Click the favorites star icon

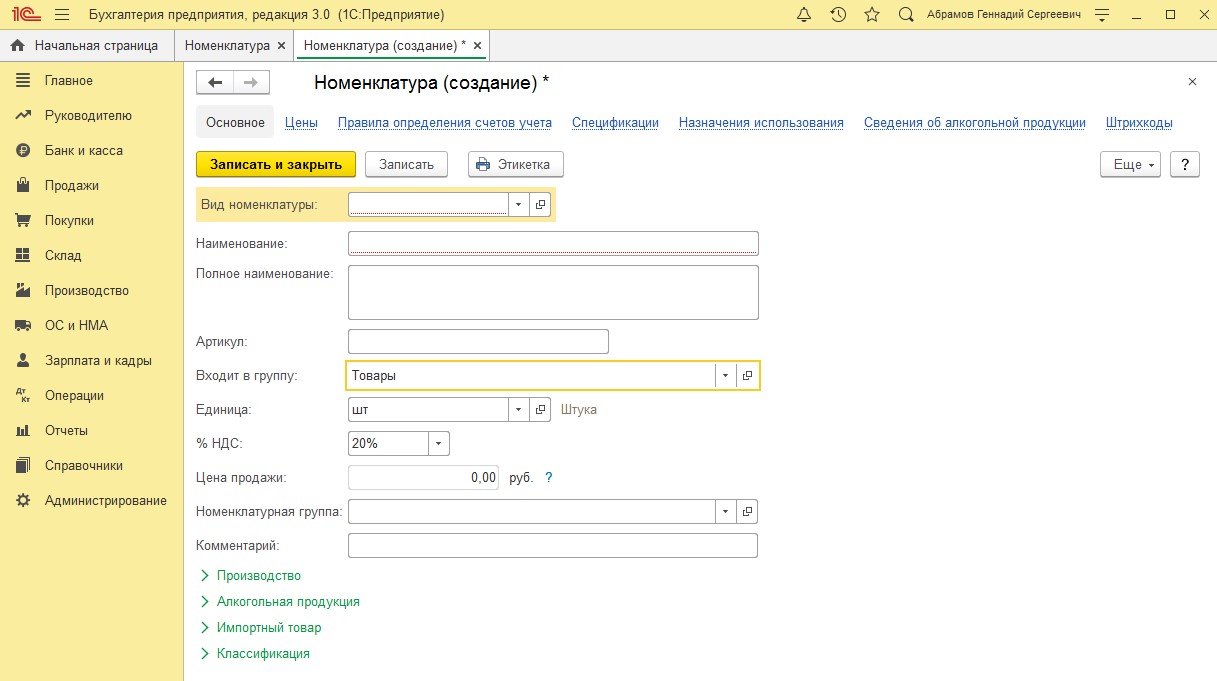872,15
